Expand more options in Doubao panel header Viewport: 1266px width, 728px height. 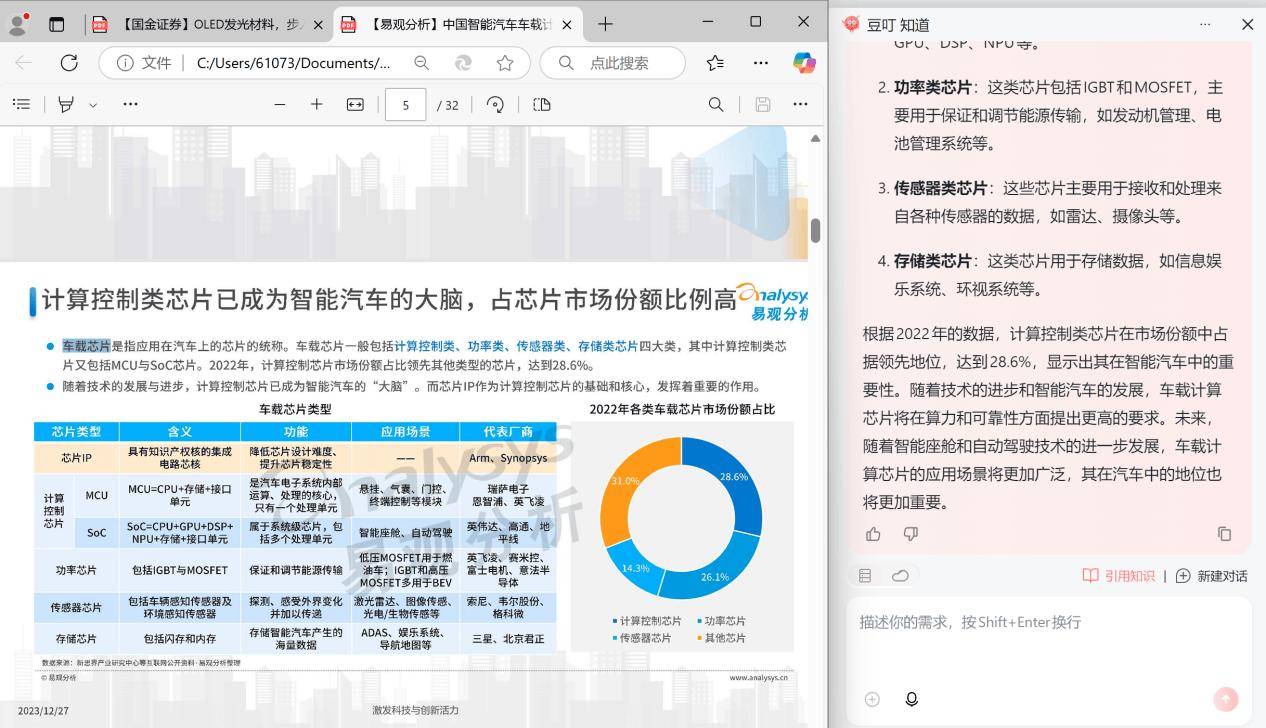1204,24
